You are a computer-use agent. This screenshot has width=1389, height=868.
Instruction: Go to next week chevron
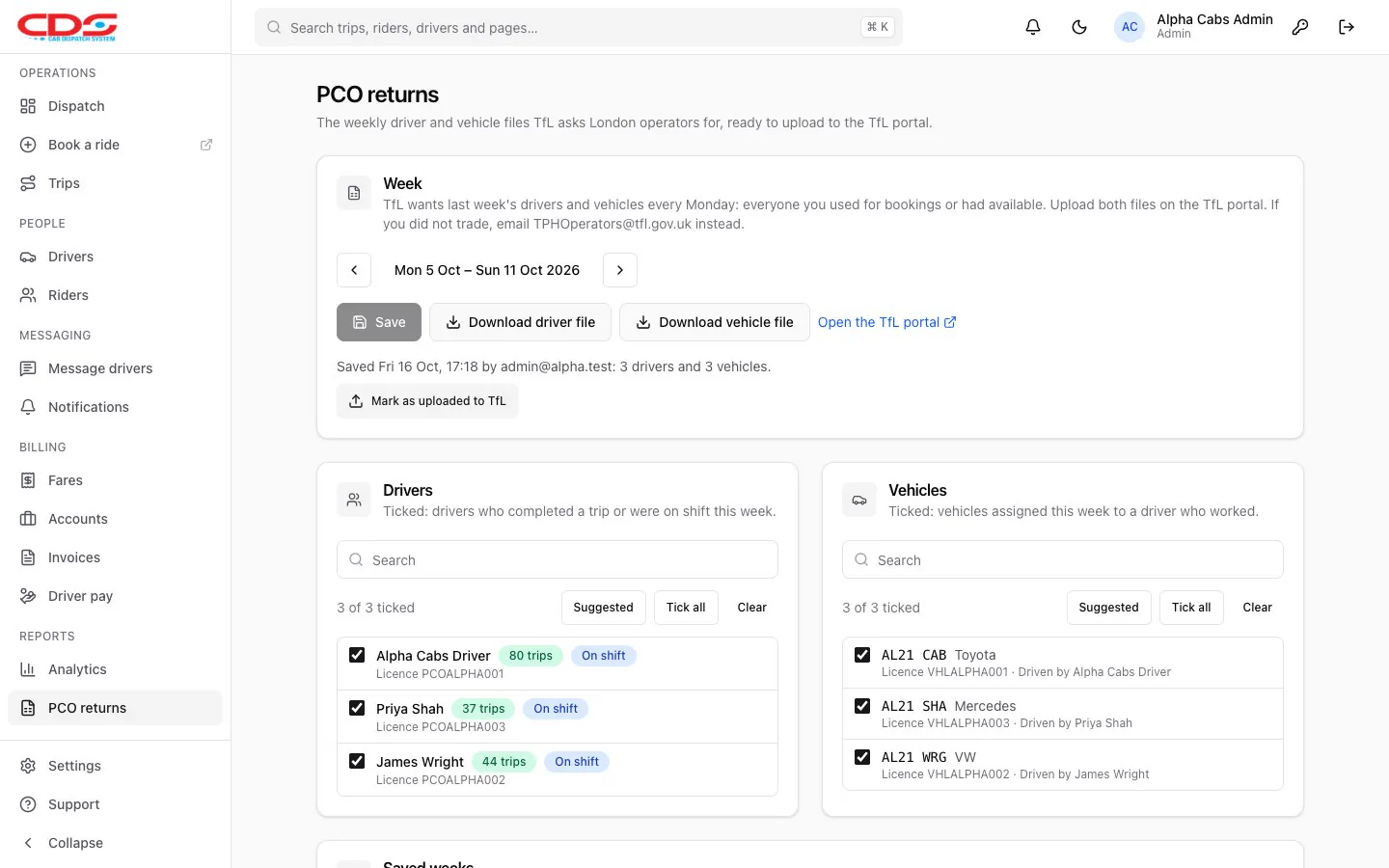(x=620, y=270)
